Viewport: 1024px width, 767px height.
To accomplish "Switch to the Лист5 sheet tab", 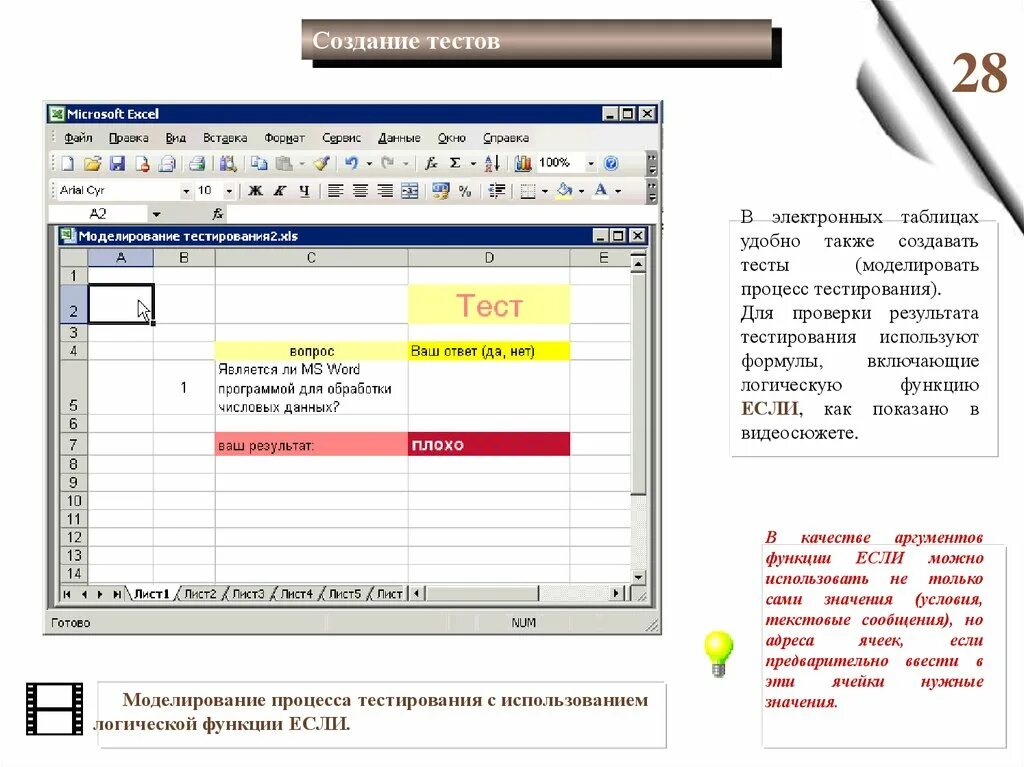I will [x=344, y=594].
